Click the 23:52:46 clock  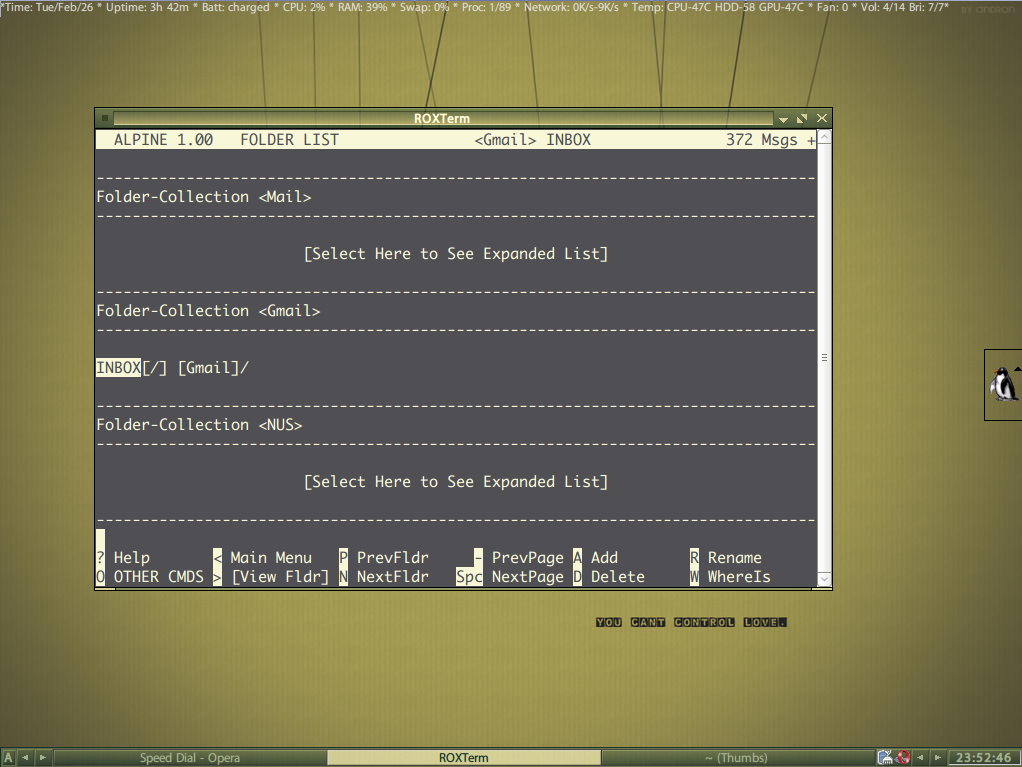(x=984, y=758)
